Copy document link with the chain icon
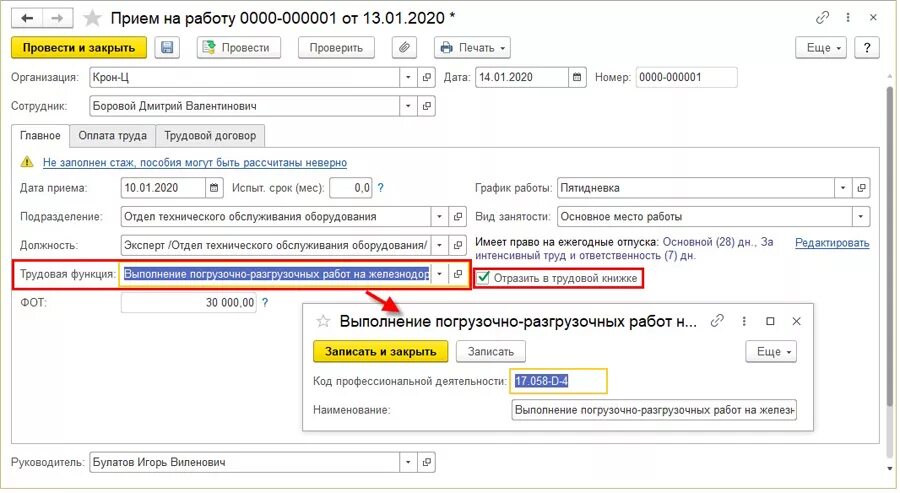This screenshot has width=900, height=493. point(822,18)
